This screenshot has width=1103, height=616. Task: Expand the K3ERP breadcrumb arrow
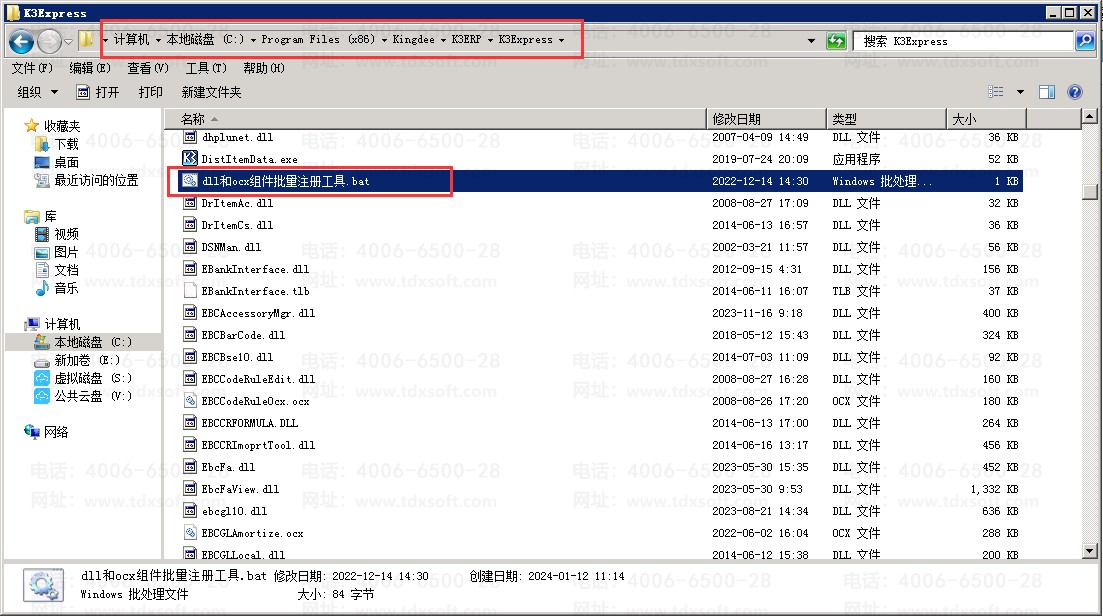pos(490,40)
